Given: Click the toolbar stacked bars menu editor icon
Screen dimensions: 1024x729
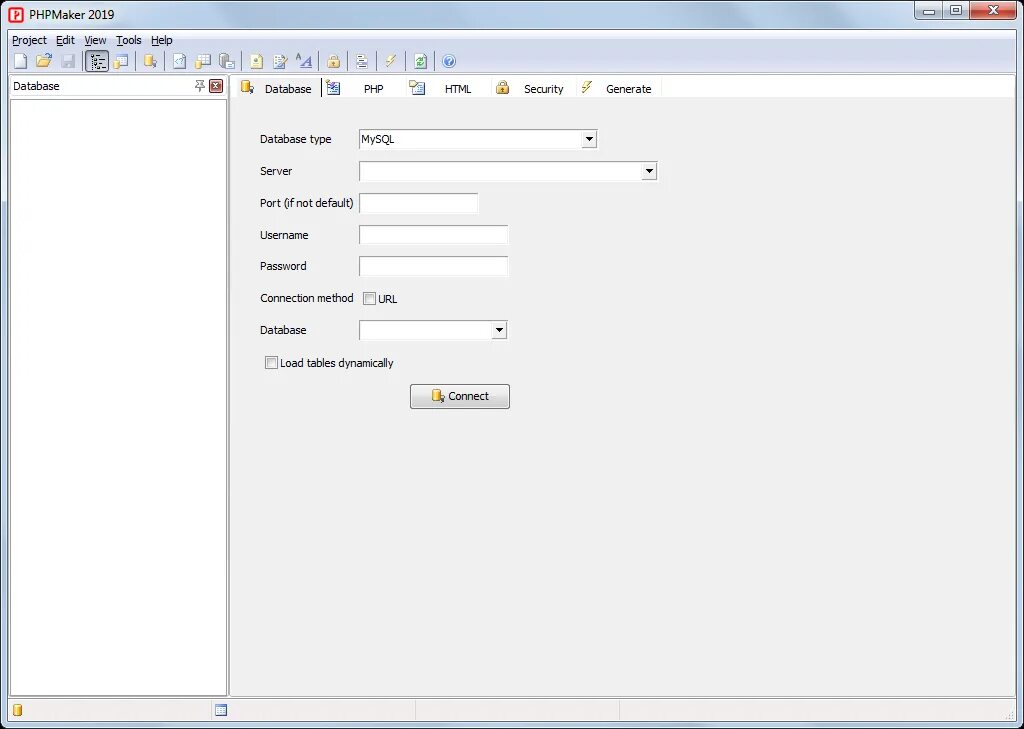Looking at the screenshot, I should (x=362, y=61).
